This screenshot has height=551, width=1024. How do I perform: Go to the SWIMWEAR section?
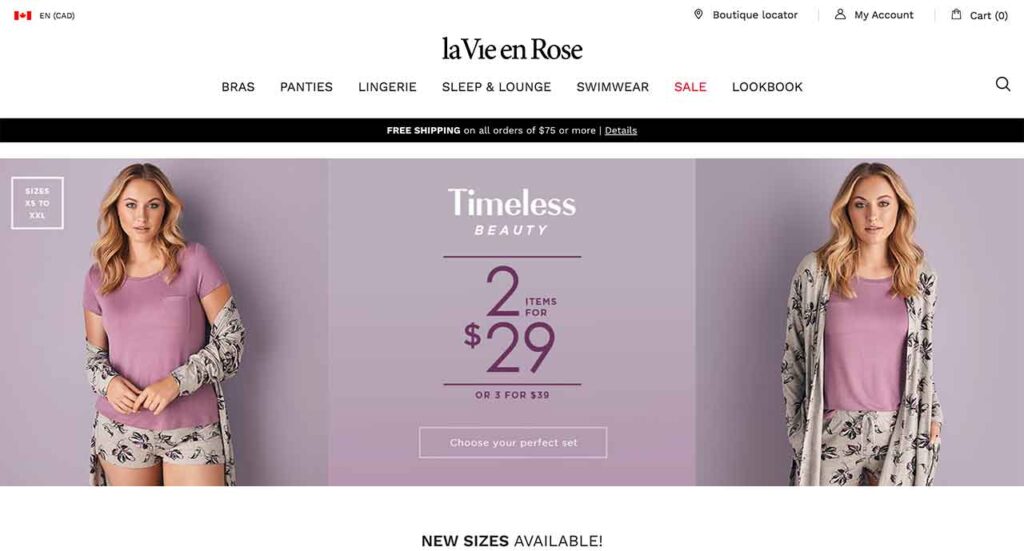click(613, 87)
